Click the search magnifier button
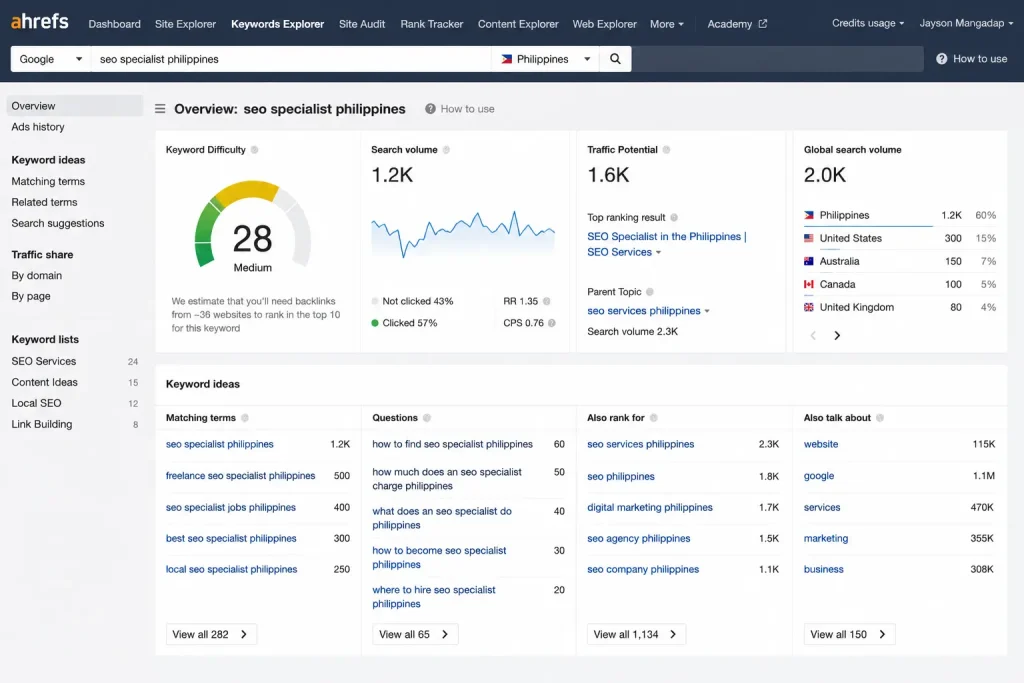The width and height of the screenshot is (1024, 683). 615,59
